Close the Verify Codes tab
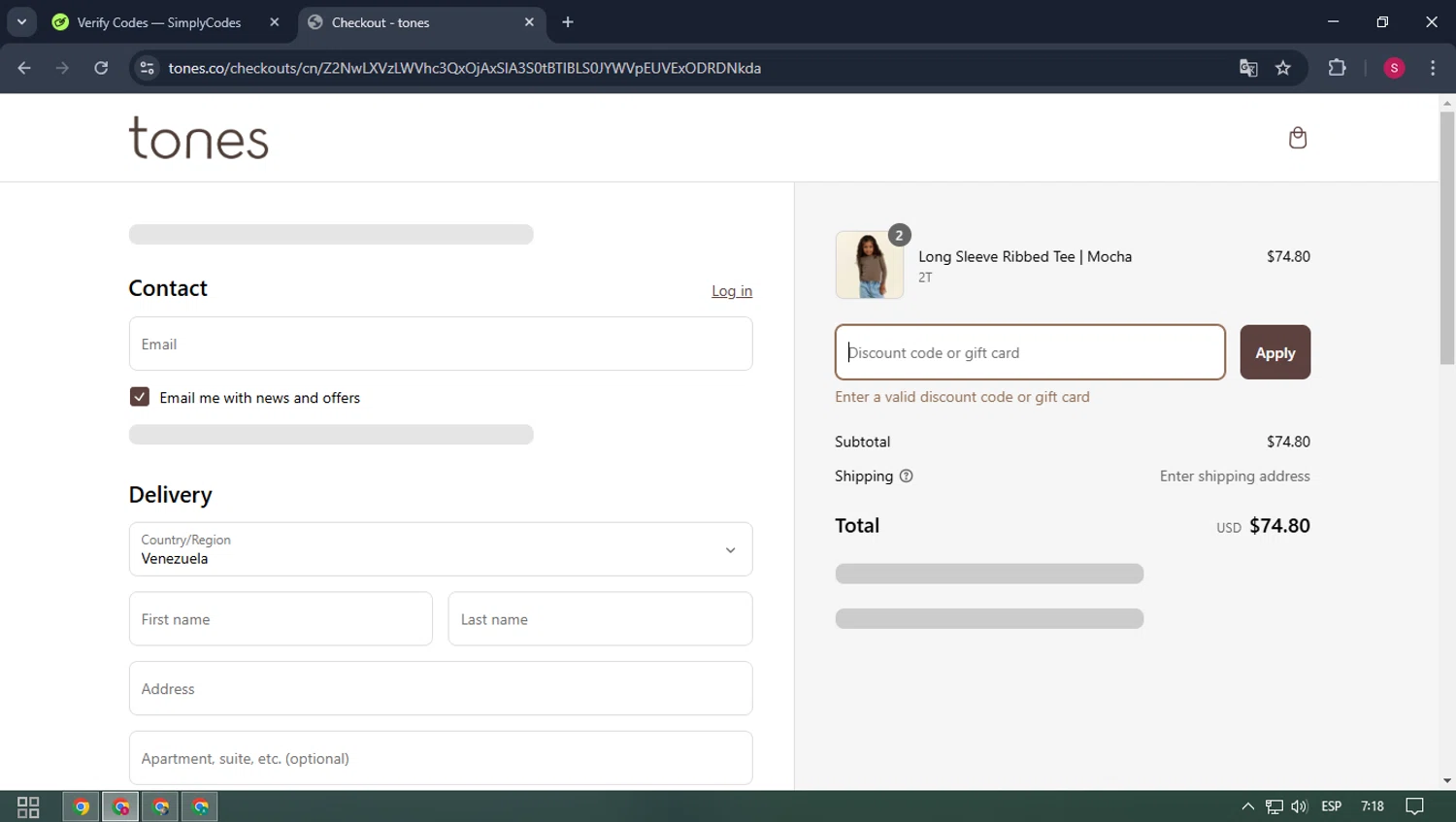Image resolution: width=1456 pixels, height=822 pixels. tap(275, 22)
